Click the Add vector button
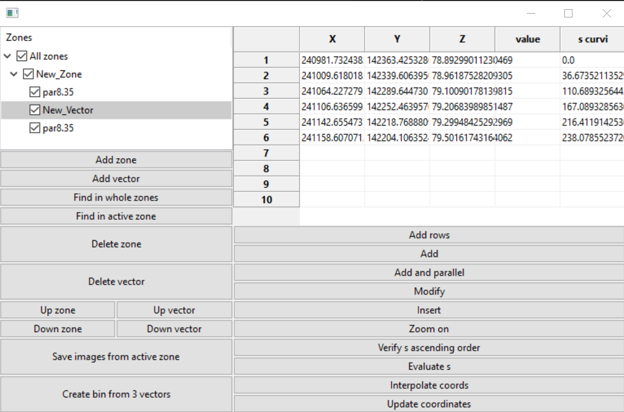624x412 pixels. pyautogui.click(x=116, y=178)
